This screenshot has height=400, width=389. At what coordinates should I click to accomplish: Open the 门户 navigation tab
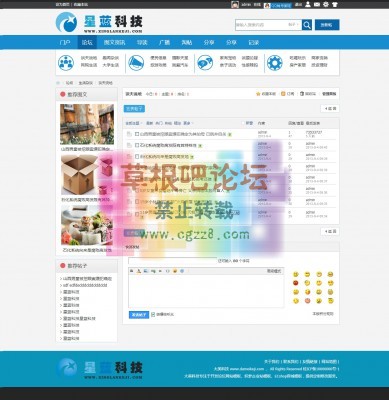click(65, 42)
